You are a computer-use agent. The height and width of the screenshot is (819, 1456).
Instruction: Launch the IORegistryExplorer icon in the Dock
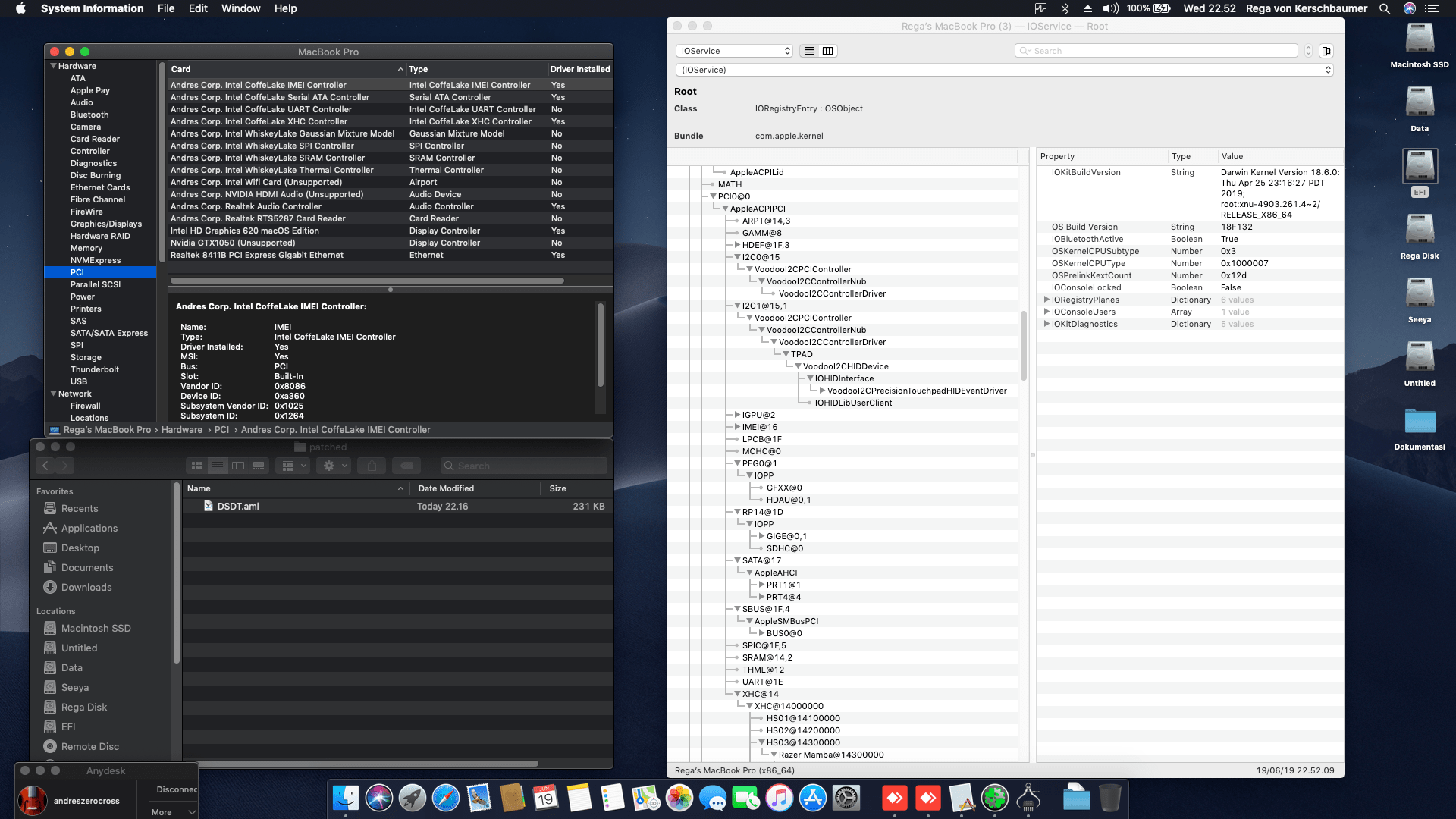point(1030,798)
